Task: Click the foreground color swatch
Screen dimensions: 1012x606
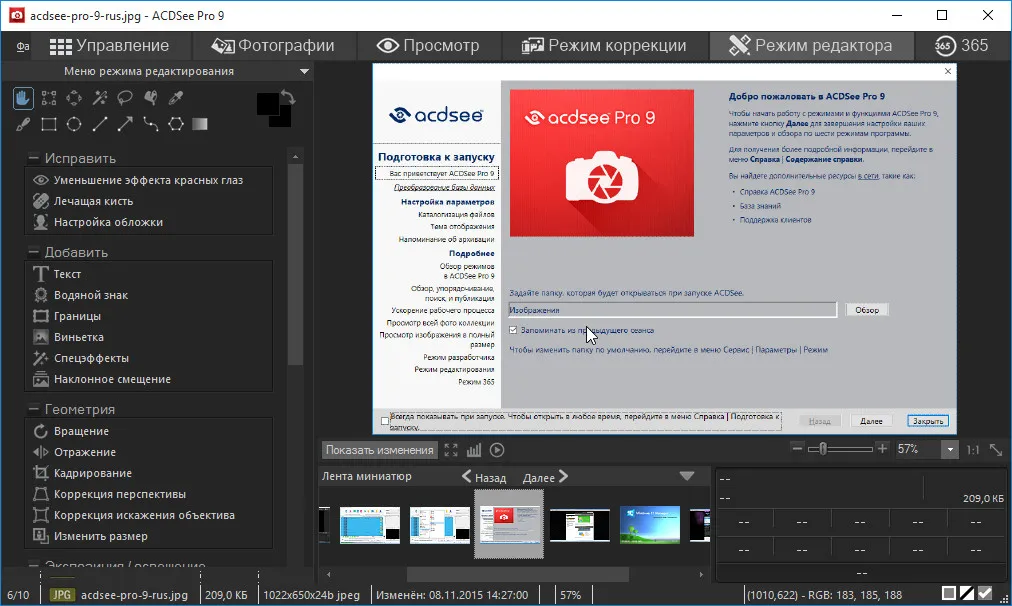Action: (x=267, y=103)
